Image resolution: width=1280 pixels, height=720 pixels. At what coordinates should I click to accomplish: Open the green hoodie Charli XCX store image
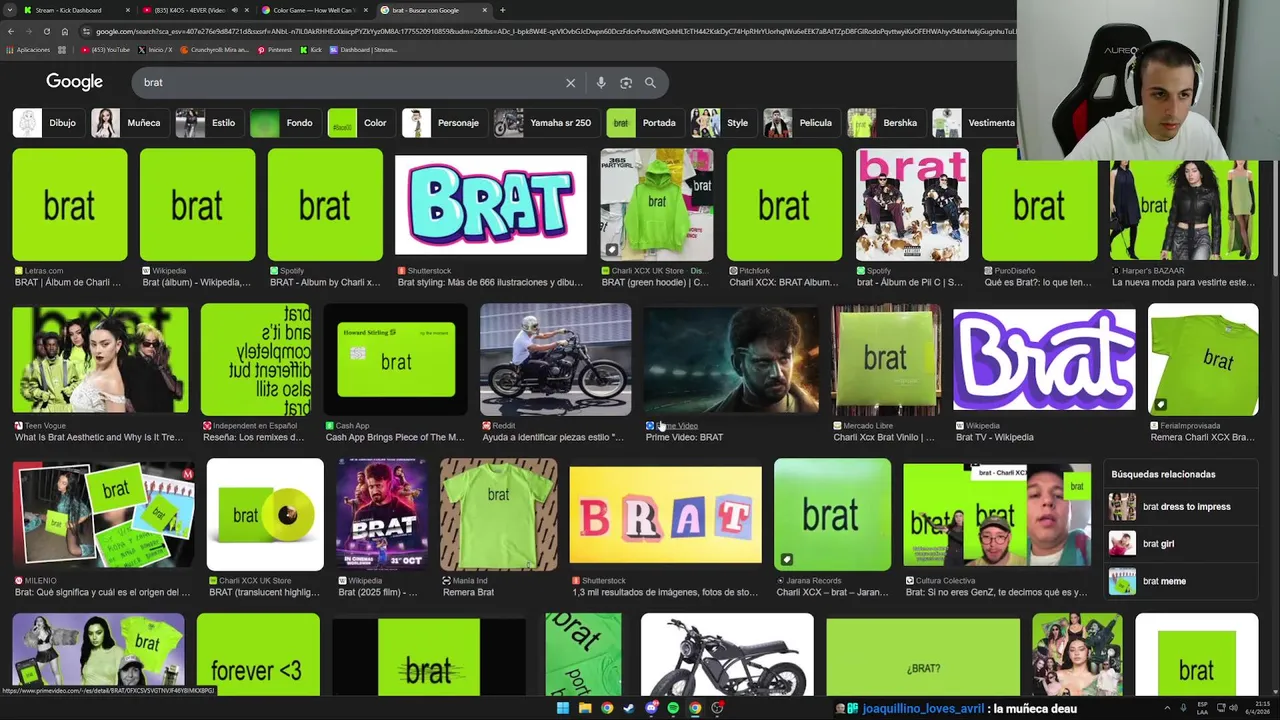[x=657, y=205]
